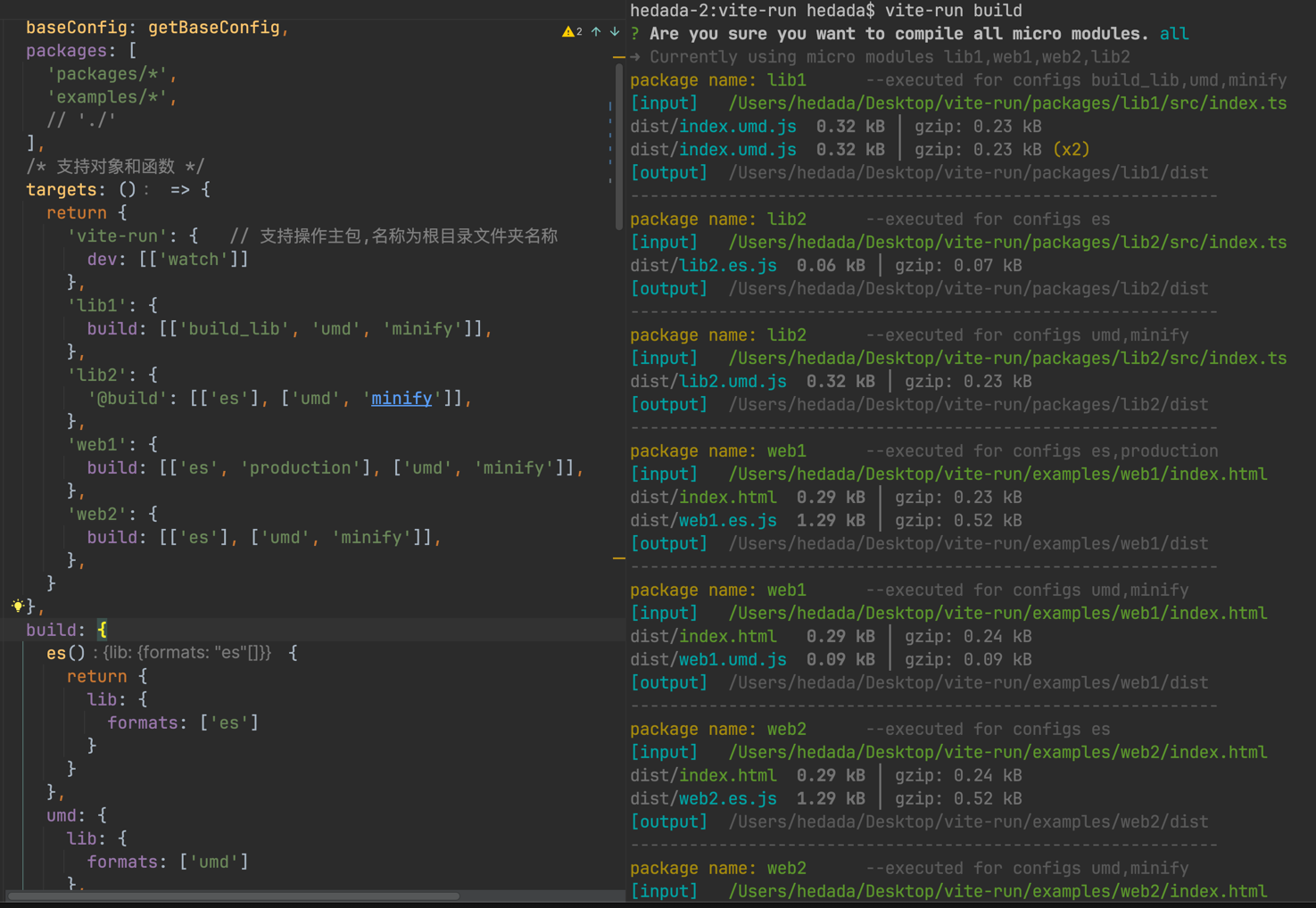
Task: Click dist/lib2.es.js in terminal output
Action: tap(704, 266)
